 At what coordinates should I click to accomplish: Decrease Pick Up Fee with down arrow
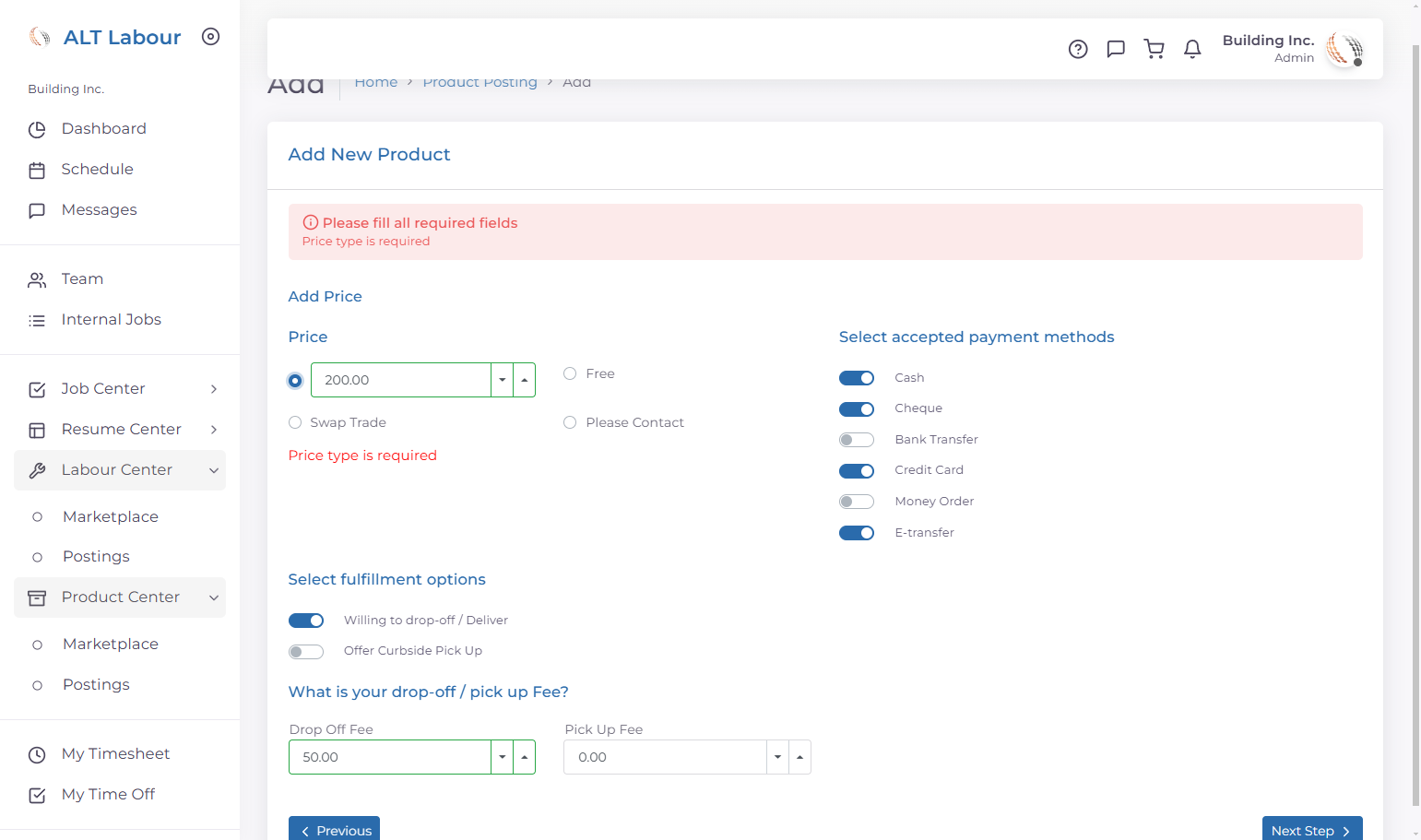tap(778, 757)
